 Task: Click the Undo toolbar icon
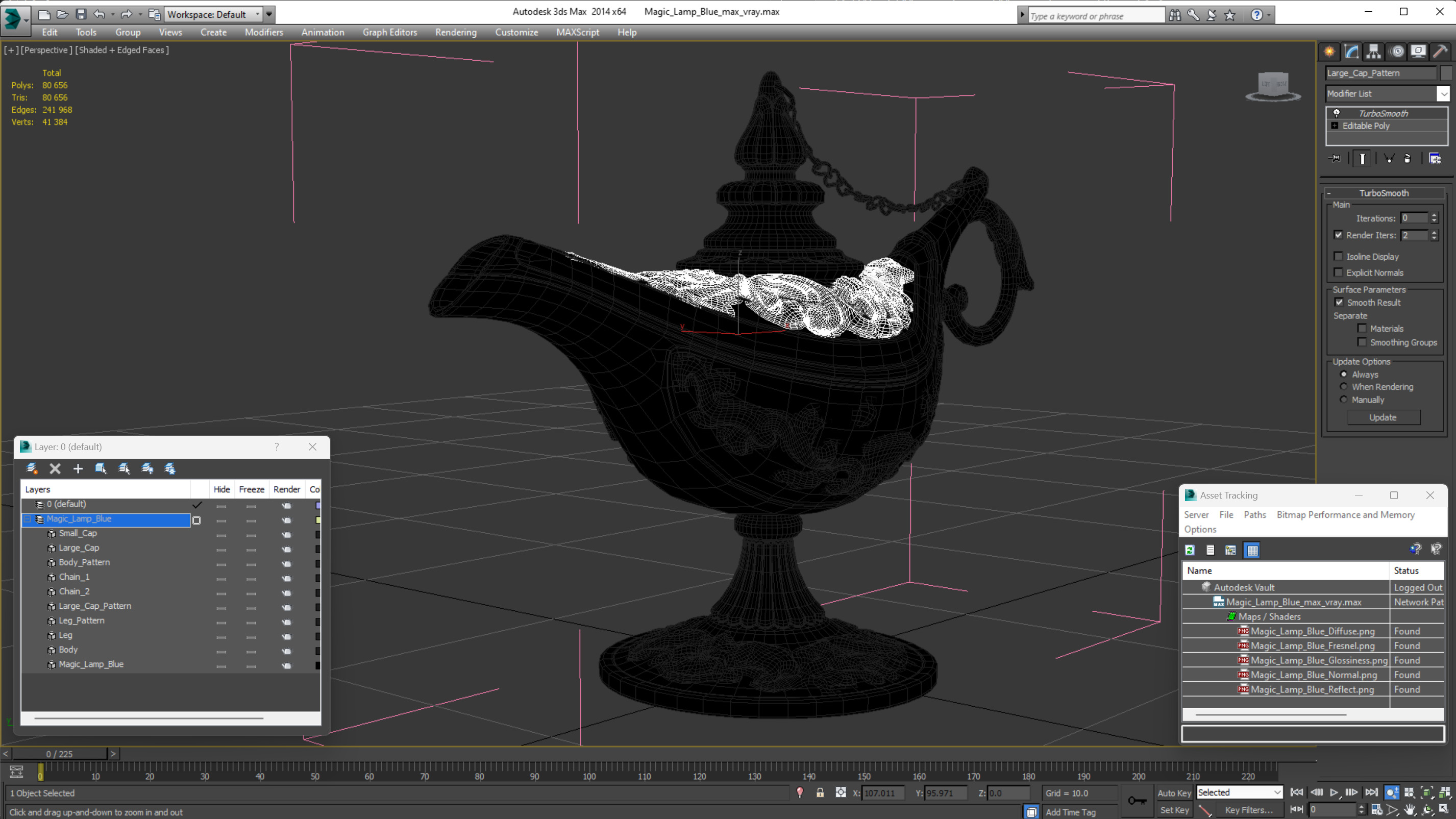click(99, 14)
